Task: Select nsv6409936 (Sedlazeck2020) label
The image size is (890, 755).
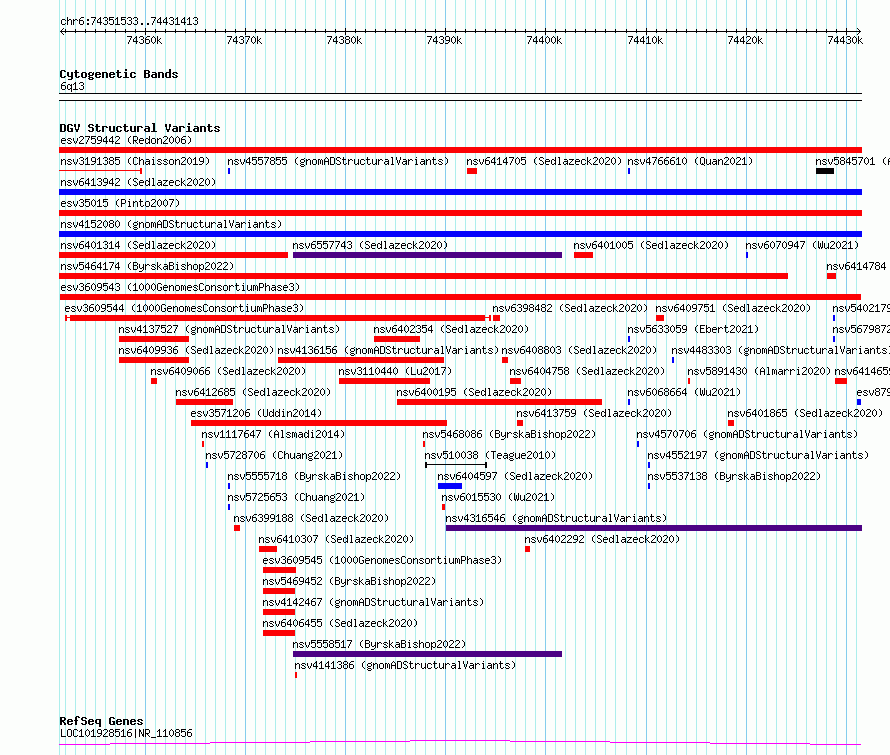Action: (196, 350)
